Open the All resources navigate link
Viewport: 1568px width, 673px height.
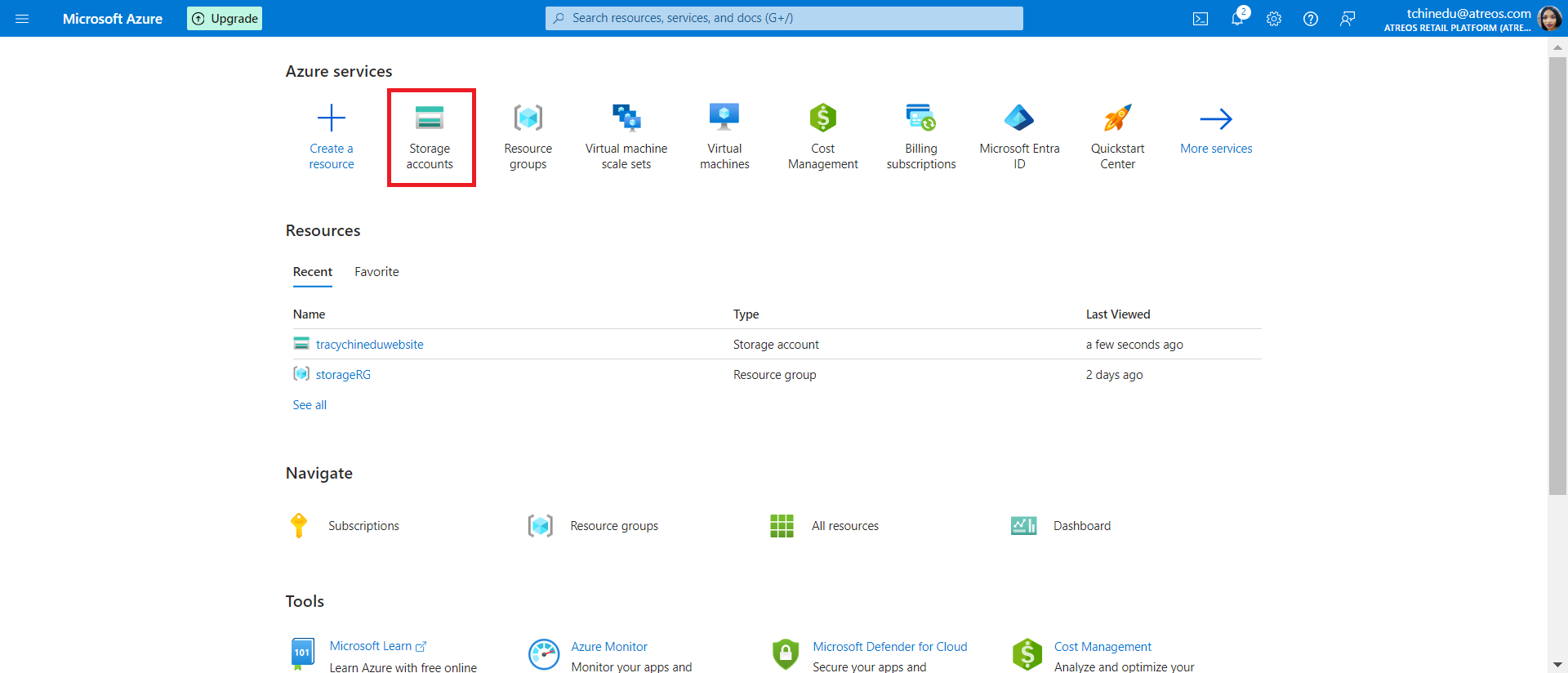tap(845, 526)
